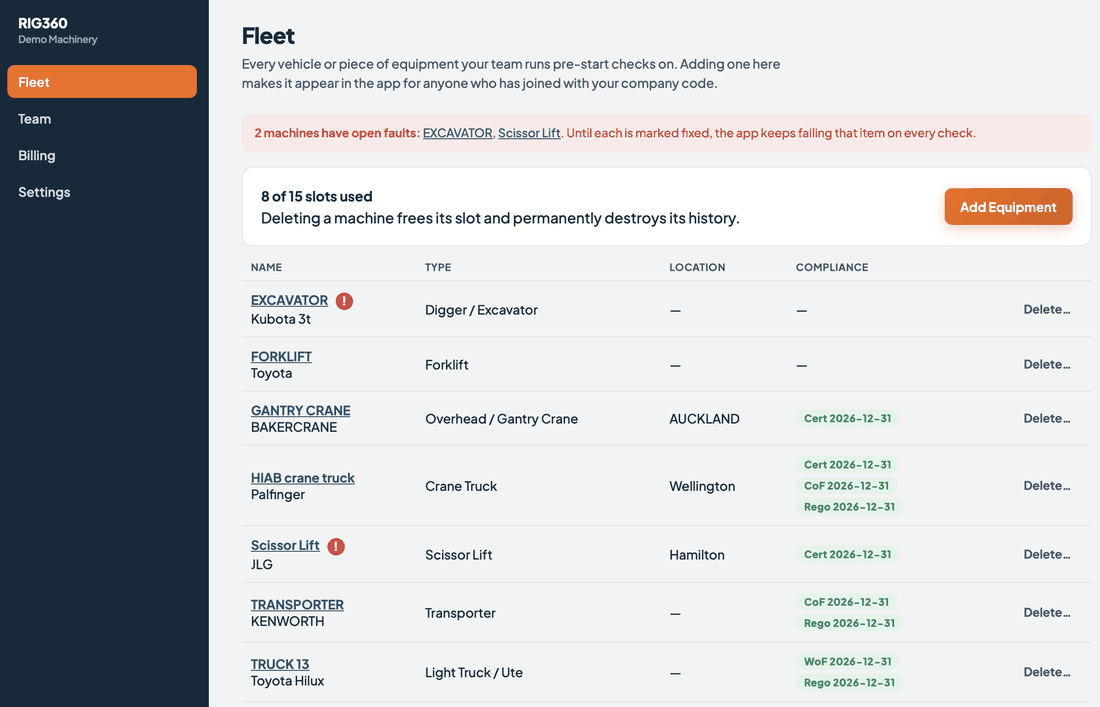Screen dimensions: 1100x707
Task: Open the TRANSPORTER machine details
Action: tap(297, 605)
